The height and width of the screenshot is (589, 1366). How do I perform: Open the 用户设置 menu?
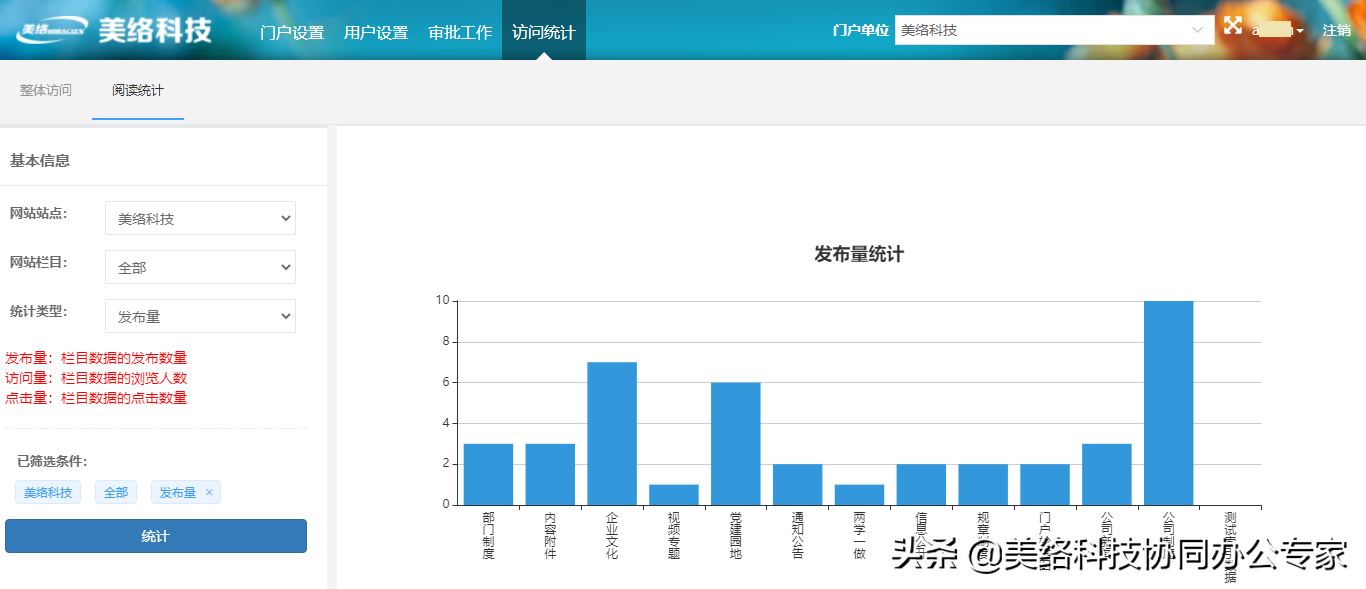[375, 31]
